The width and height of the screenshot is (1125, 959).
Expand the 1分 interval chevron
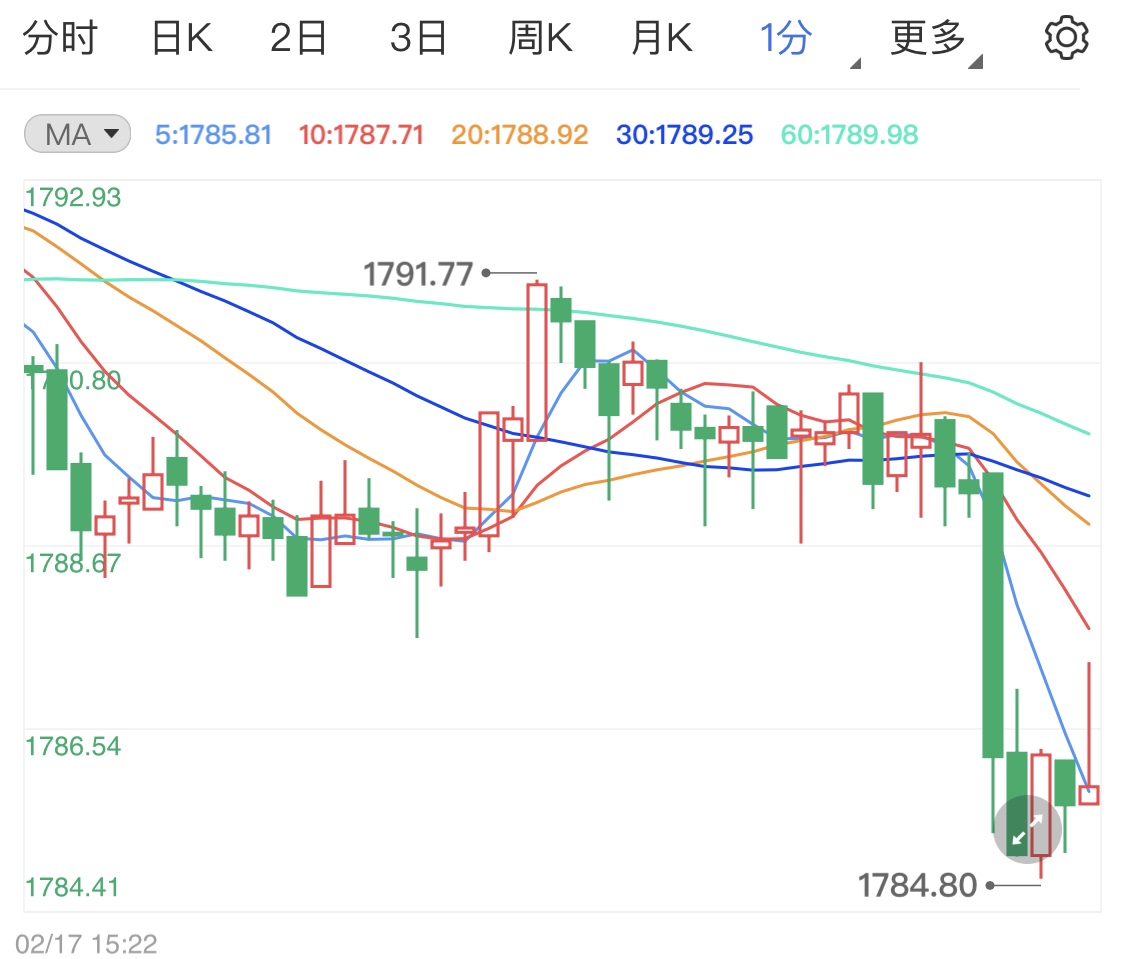coord(855,62)
